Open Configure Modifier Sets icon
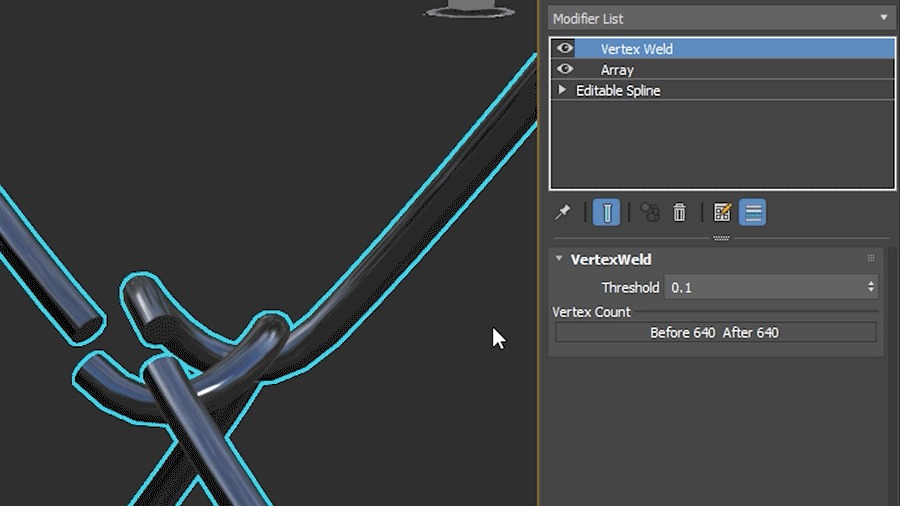This screenshot has width=900, height=506. 723,212
